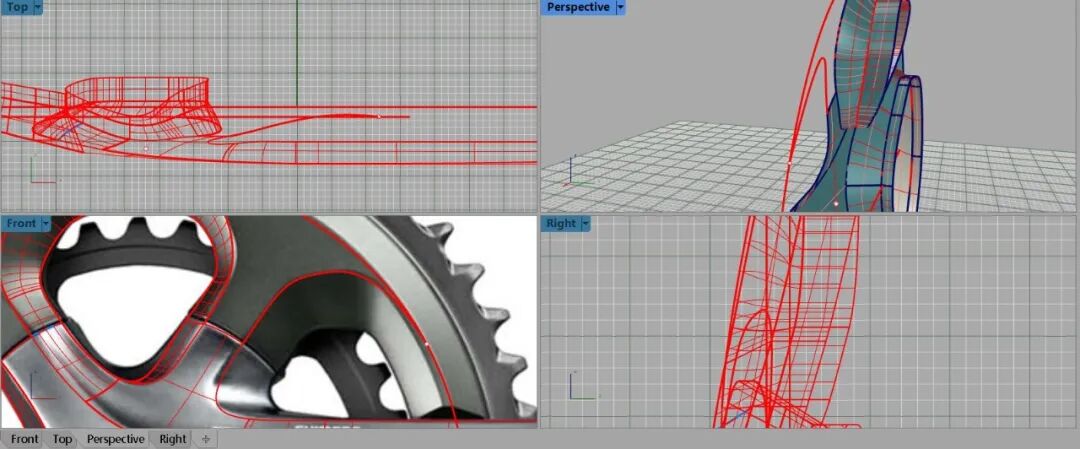
Task: Select the red wireframe in Right viewport
Action: [785, 322]
